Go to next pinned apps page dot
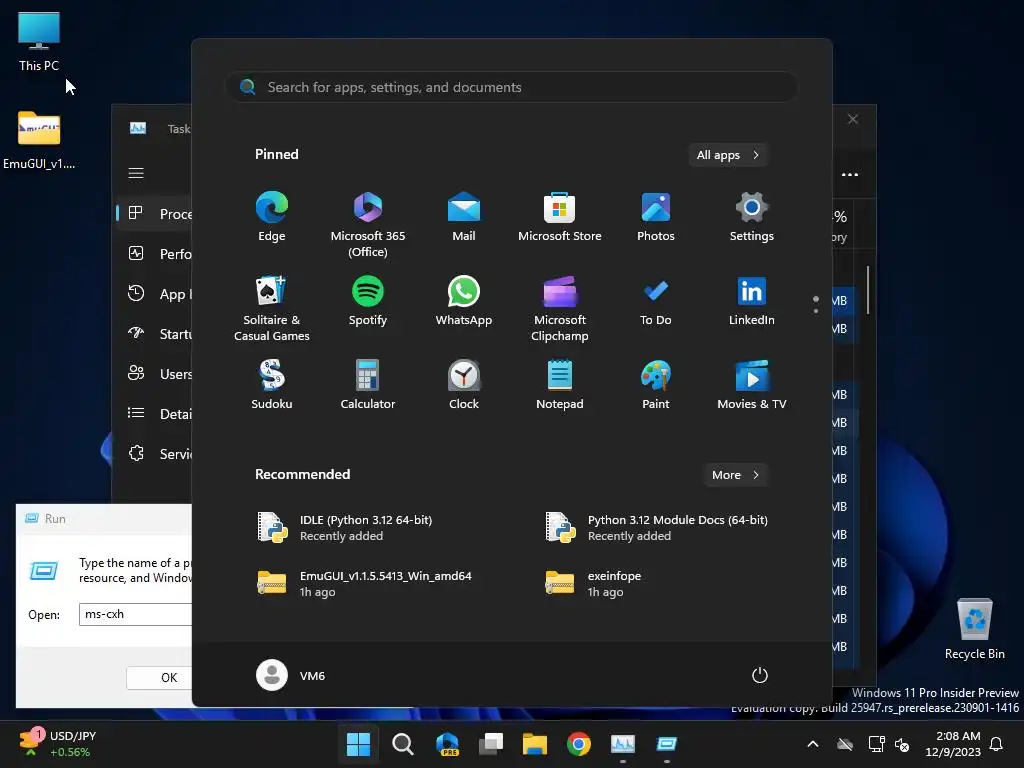Image resolution: width=1024 pixels, height=768 pixels. (816, 311)
